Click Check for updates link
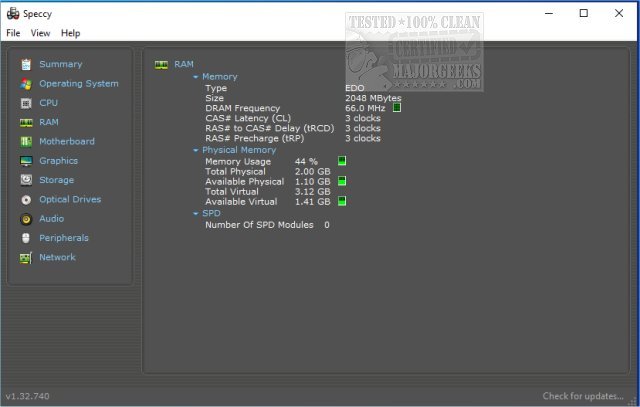The height and width of the screenshot is (407, 640). [x=583, y=396]
